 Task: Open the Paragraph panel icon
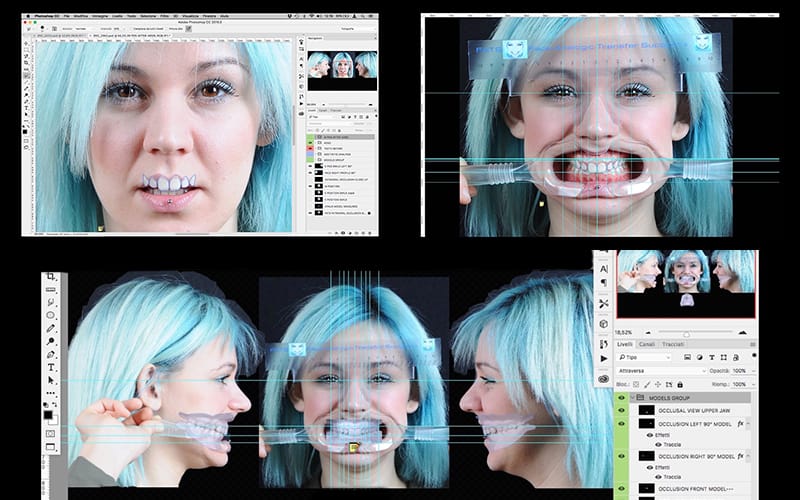pos(604,282)
